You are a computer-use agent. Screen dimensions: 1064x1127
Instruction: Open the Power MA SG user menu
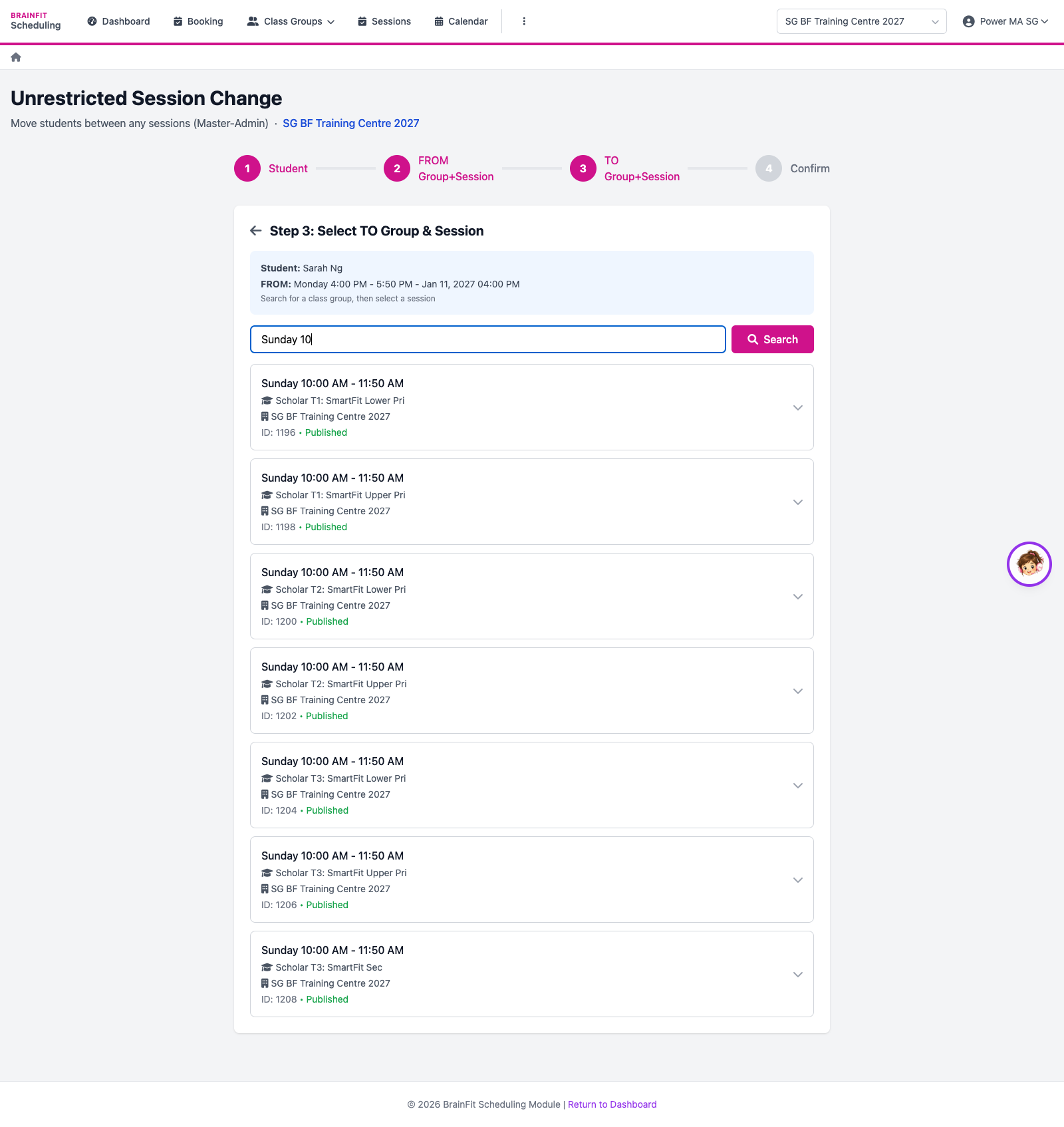click(x=1005, y=21)
